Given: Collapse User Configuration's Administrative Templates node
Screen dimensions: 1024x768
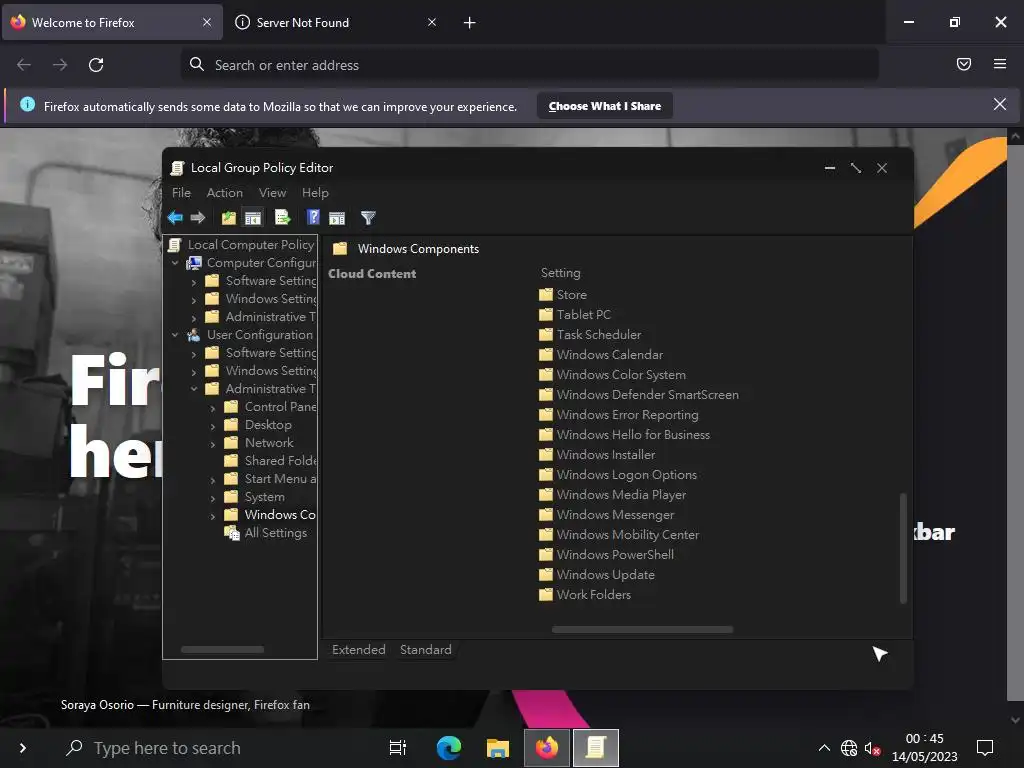Looking at the screenshot, I should 194,389.
